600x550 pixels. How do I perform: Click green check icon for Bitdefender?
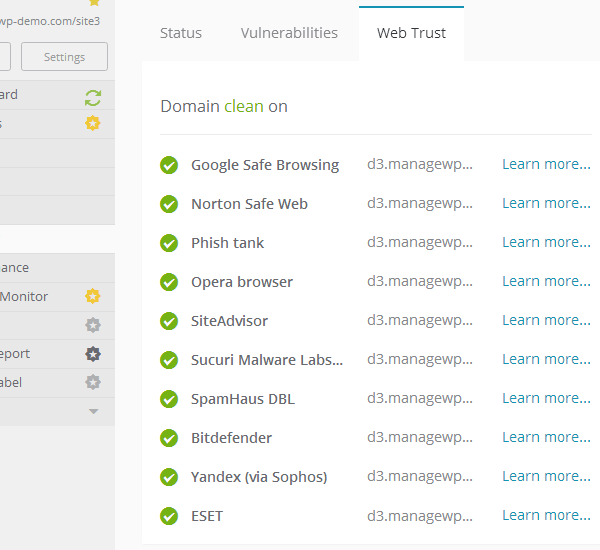coord(169,438)
